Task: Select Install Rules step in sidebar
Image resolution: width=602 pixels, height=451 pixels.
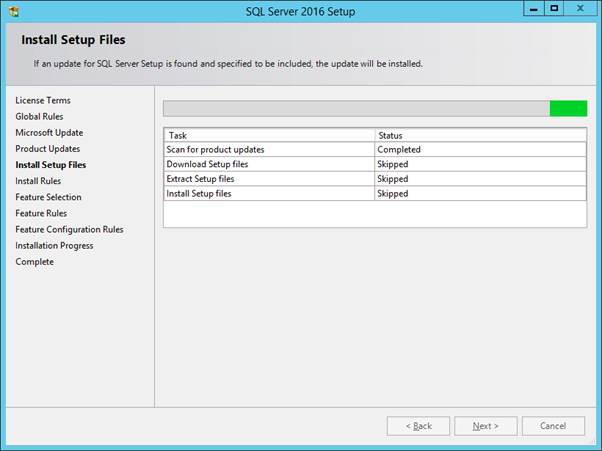Action: pyautogui.click(x=38, y=181)
